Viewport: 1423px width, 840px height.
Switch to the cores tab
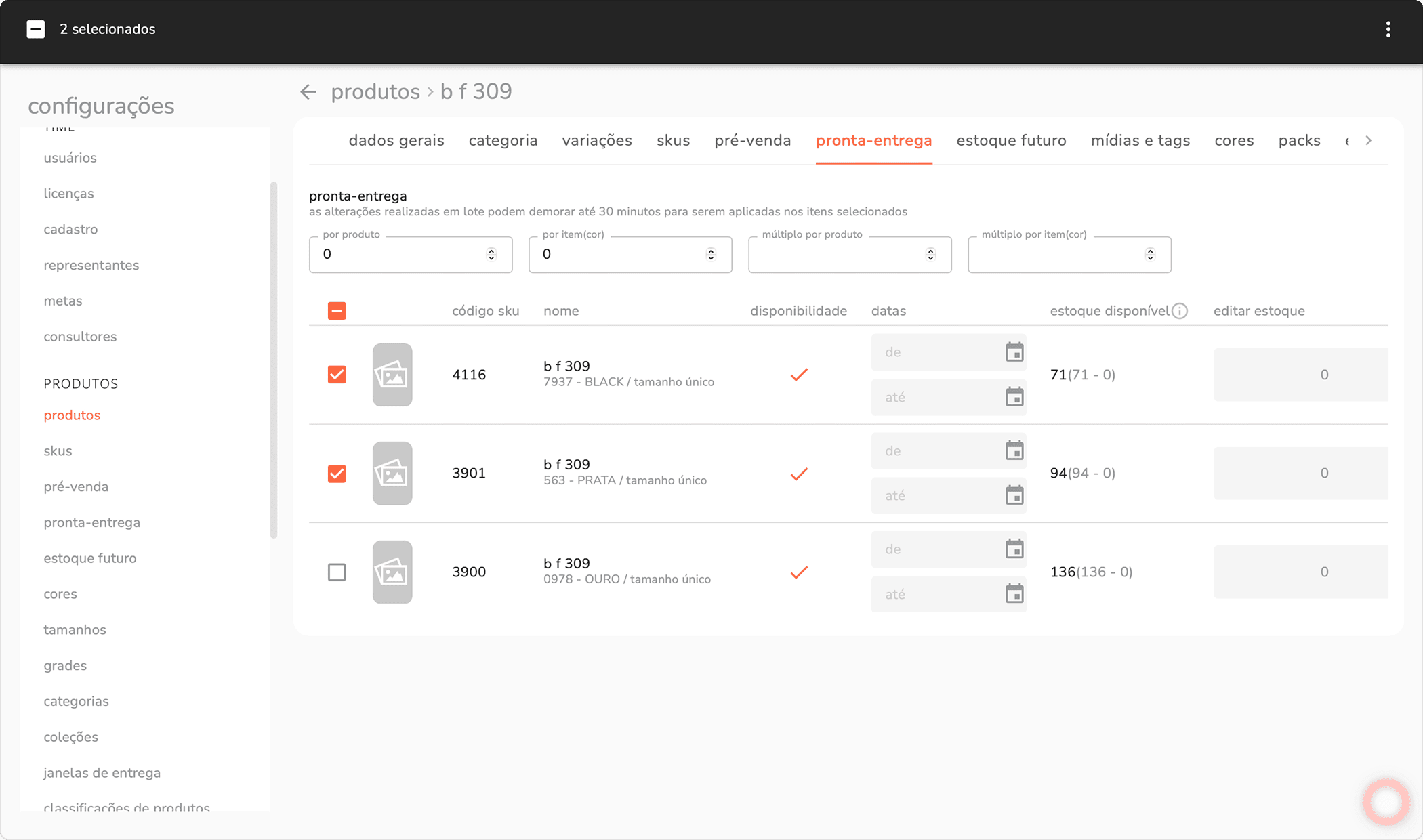[1234, 140]
